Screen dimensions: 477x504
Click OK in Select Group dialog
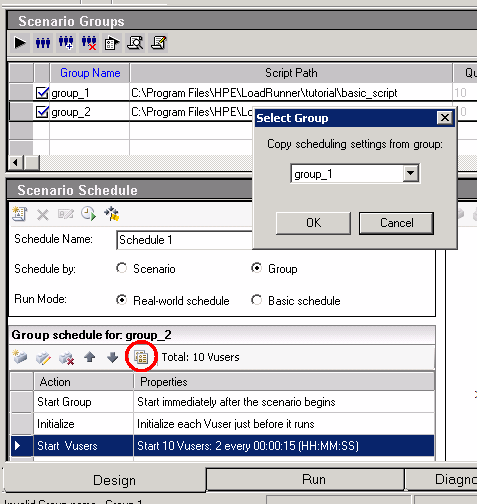coord(313,223)
